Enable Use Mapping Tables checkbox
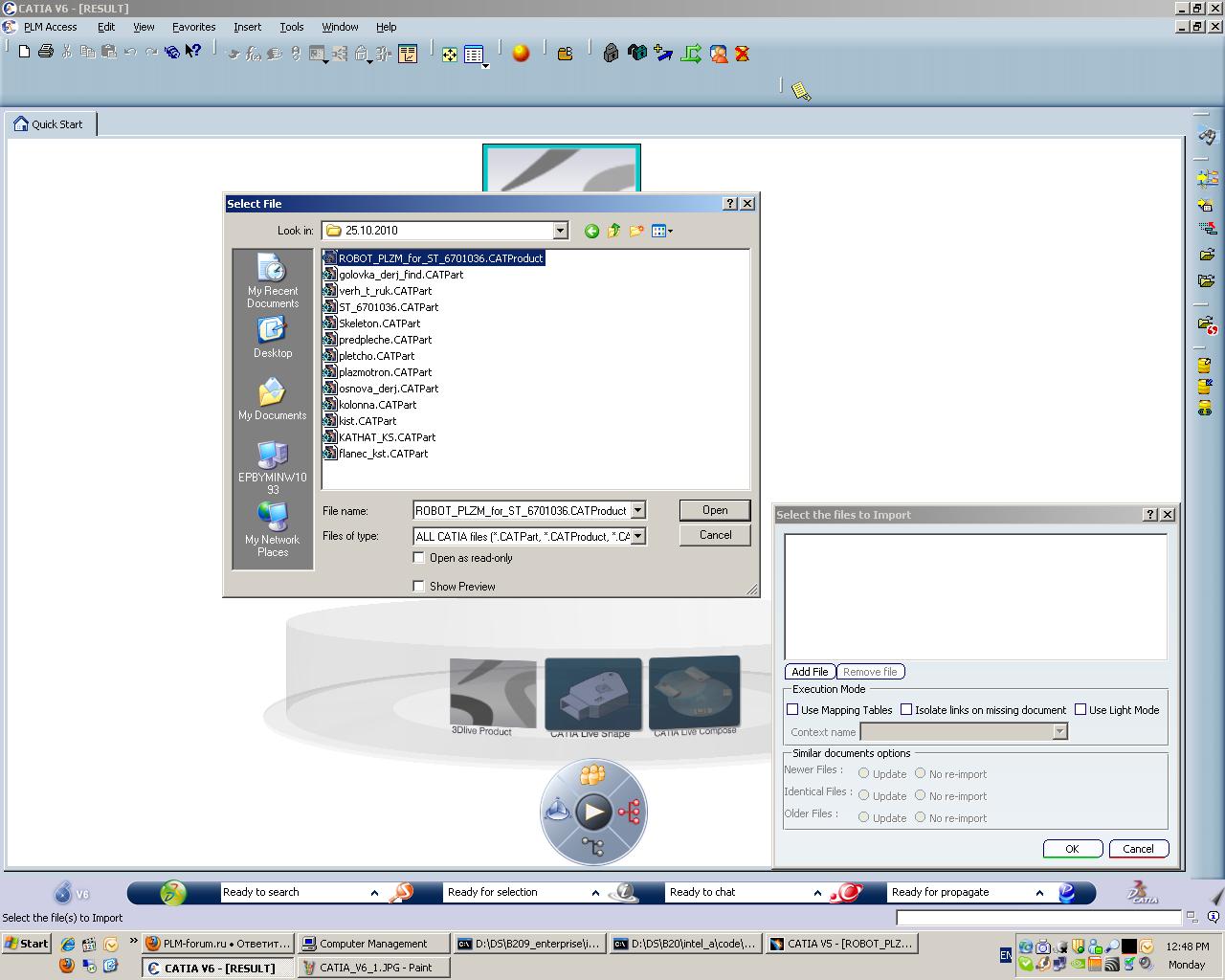Screen dimensions: 1225x980 [x=792, y=710]
